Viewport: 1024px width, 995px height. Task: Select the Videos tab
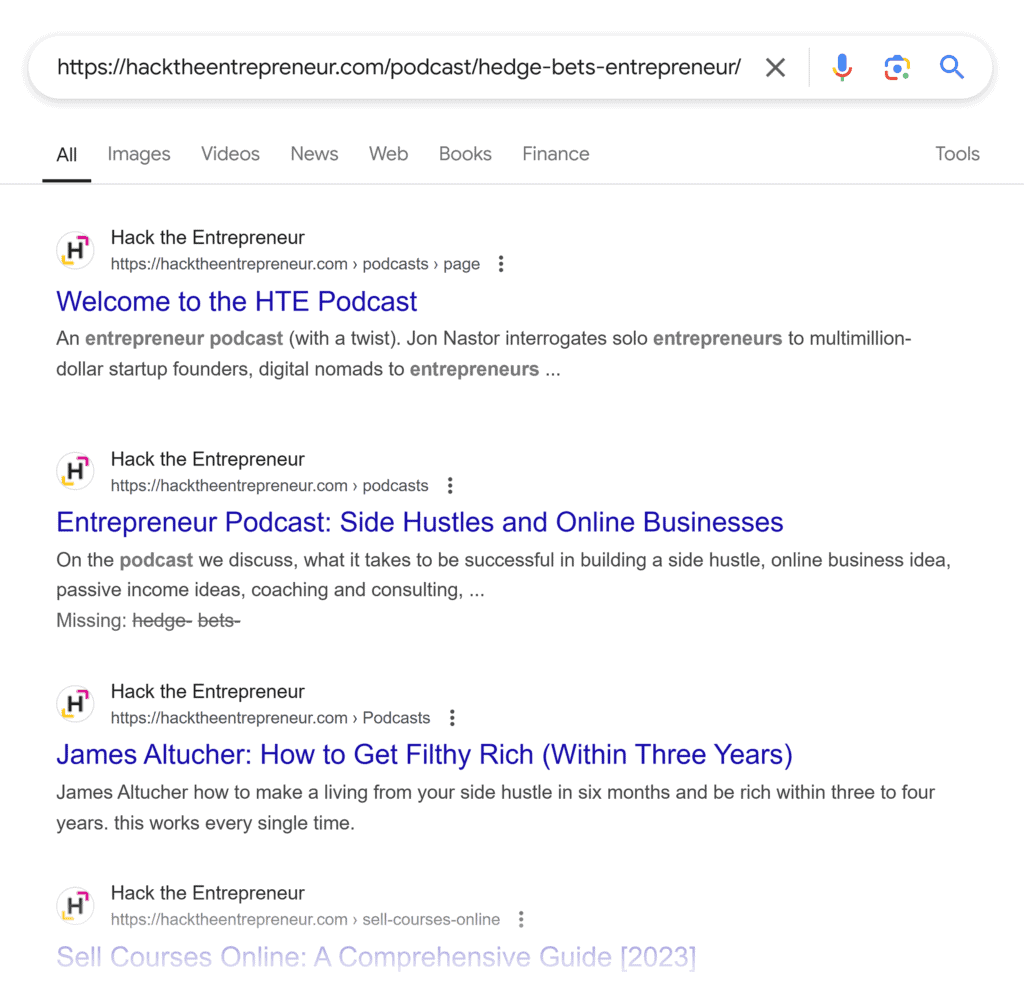coord(230,154)
